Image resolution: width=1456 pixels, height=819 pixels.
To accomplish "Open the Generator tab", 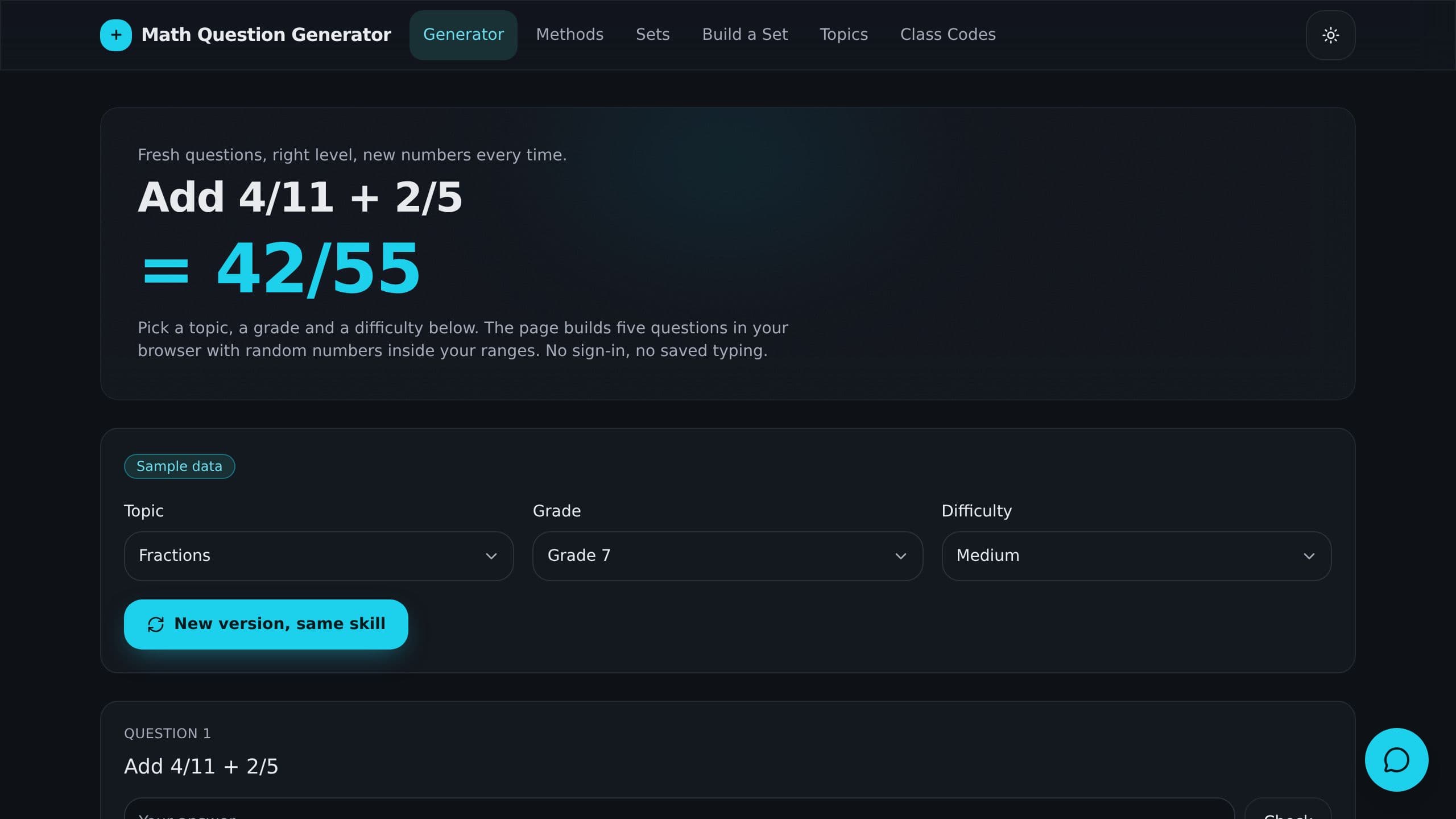I will pyautogui.click(x=464, y=35).
